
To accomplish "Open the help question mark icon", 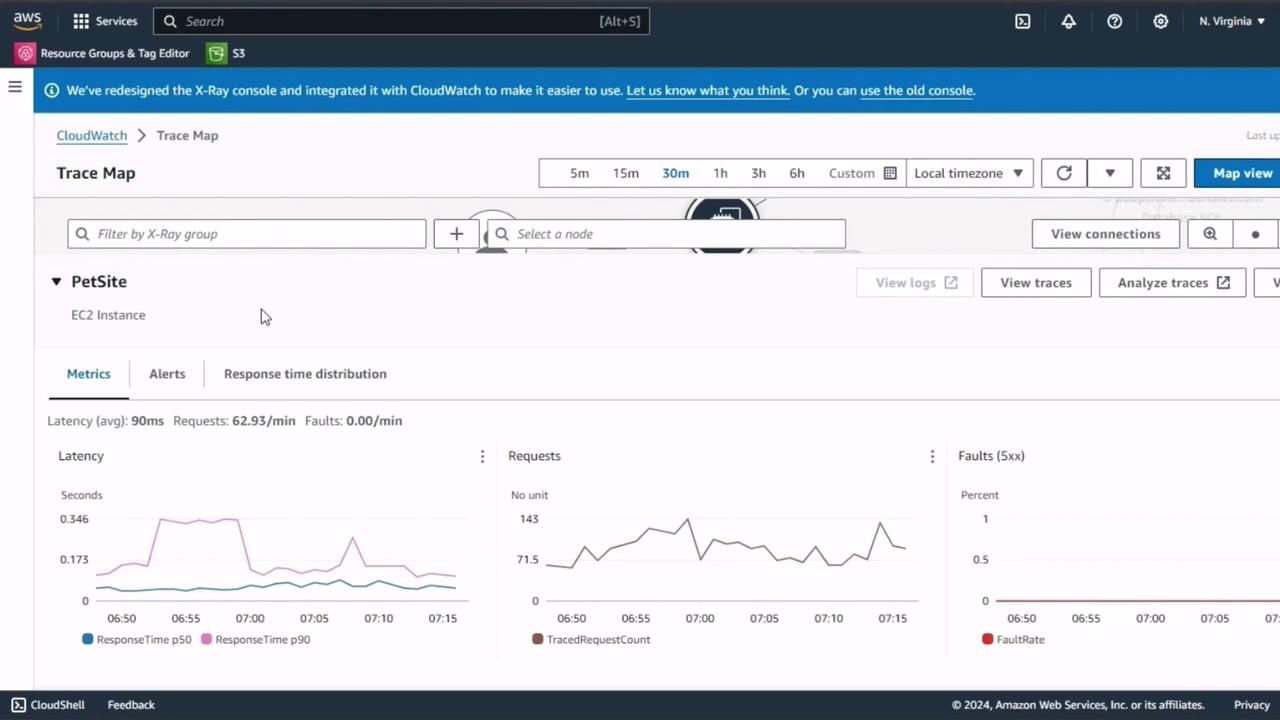I will point(1114,21).
